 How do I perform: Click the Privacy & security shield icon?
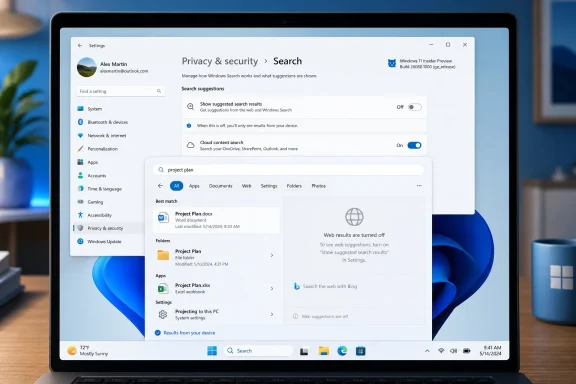[x=80, y=228]
